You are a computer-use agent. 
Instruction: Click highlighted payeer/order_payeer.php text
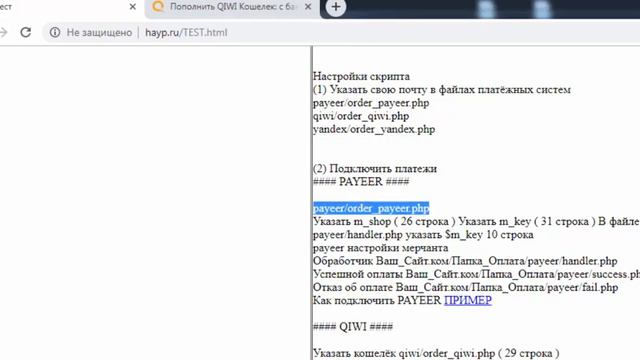tap(371, 208)
